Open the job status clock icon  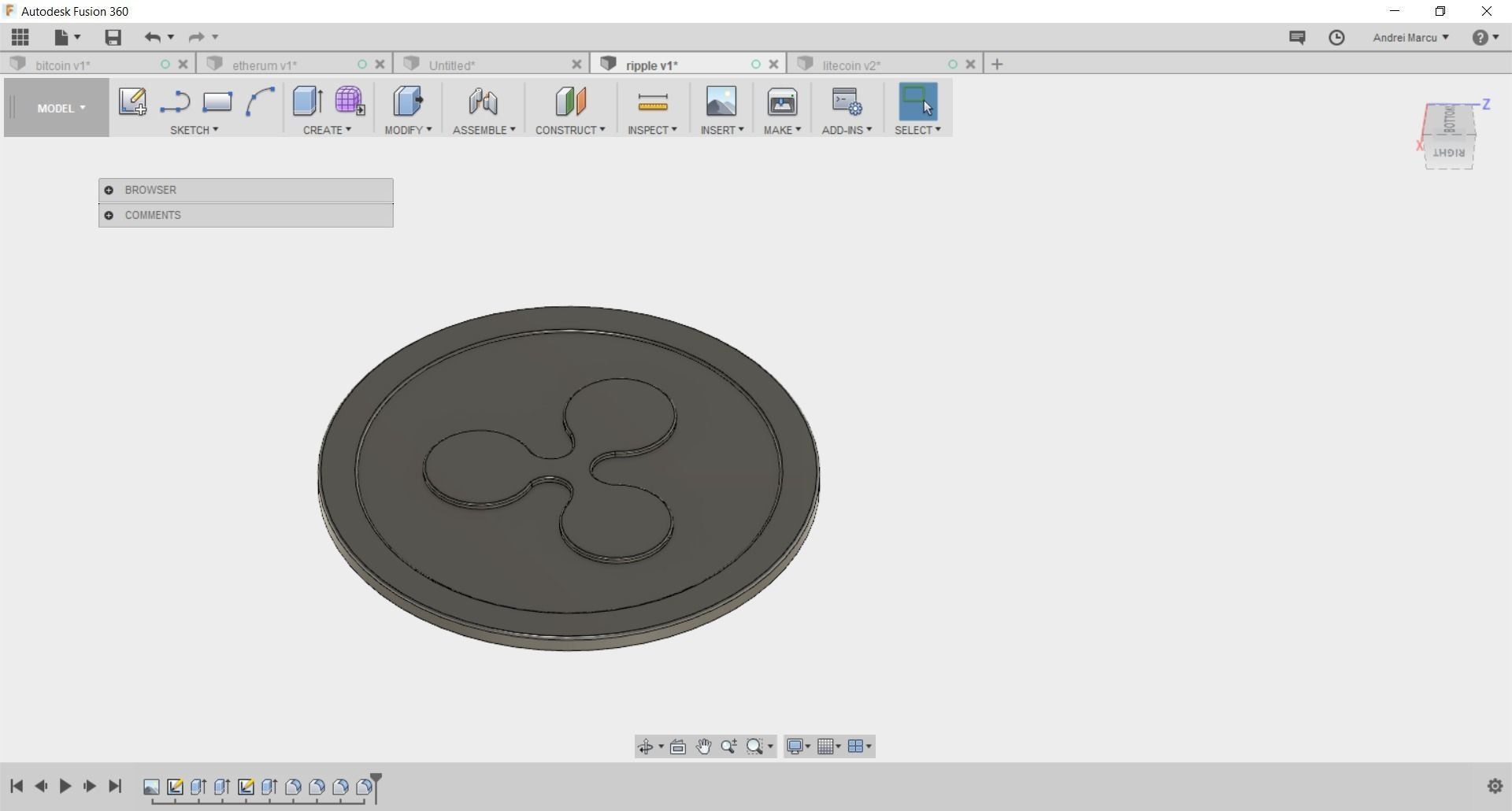(1336, 37)
